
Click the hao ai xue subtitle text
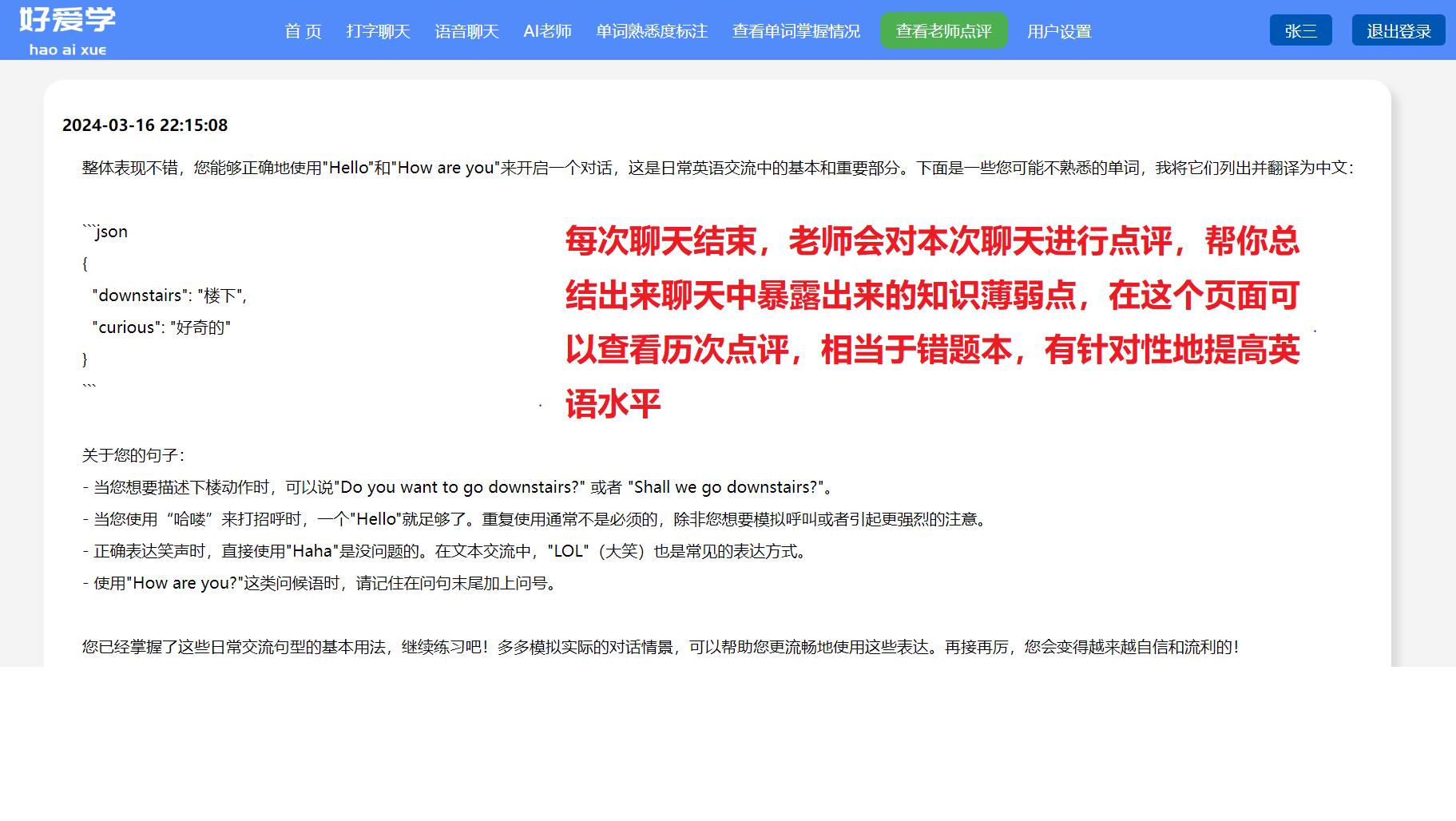pyautogui.click(x=67, y=49)
